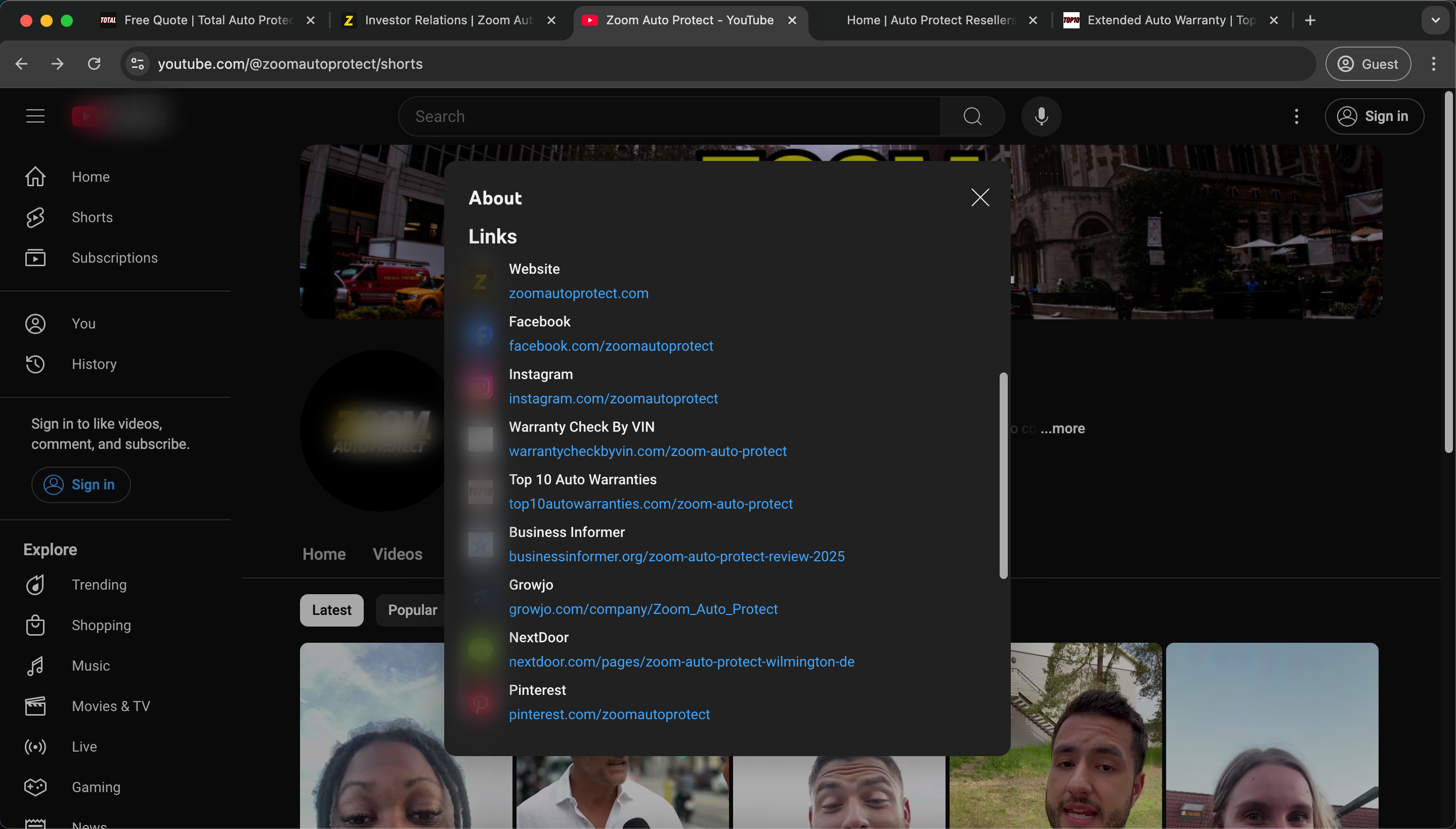Click in the YouTube Search field
The image size is (1456, 829).
click(x=669, y=116)
